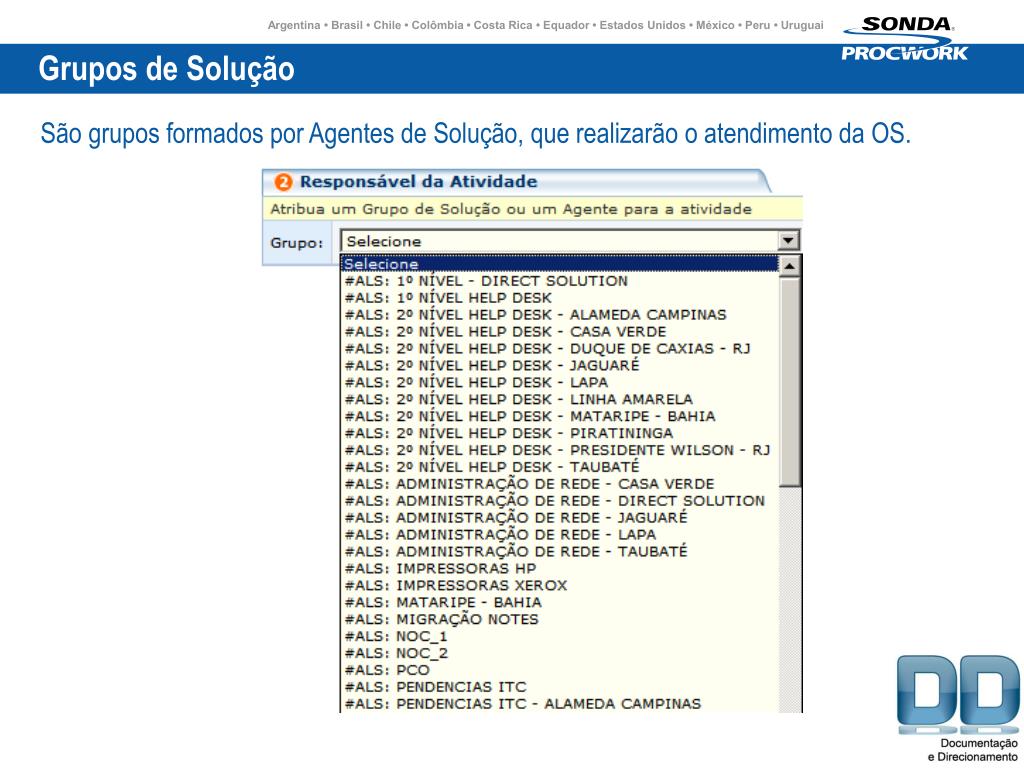Select #ALS: NOC_1
Screen dimensions: 1024x768
point(560,637)
